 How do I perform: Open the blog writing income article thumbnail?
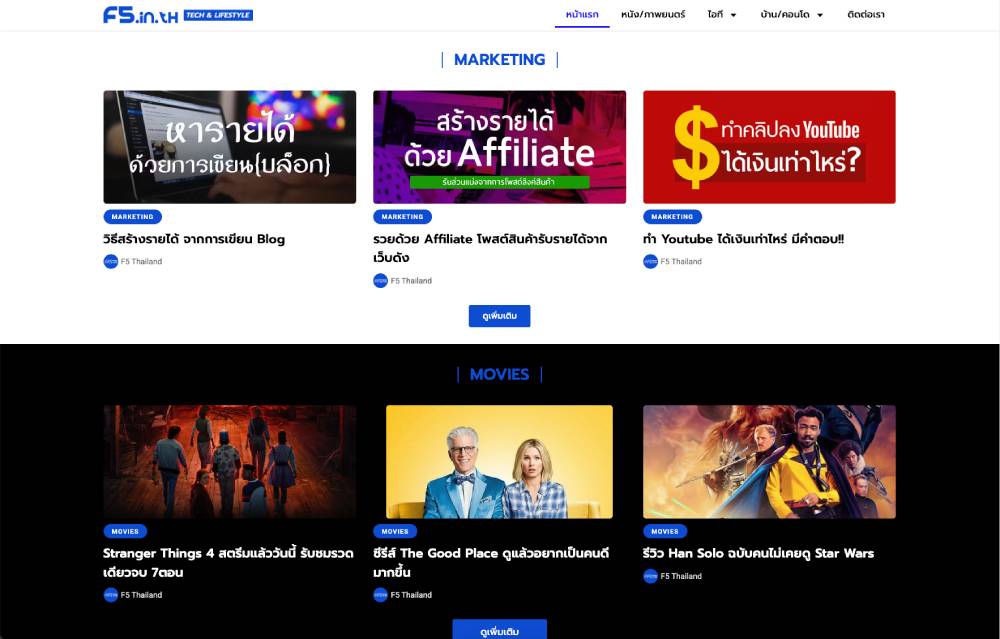point(229,147)
